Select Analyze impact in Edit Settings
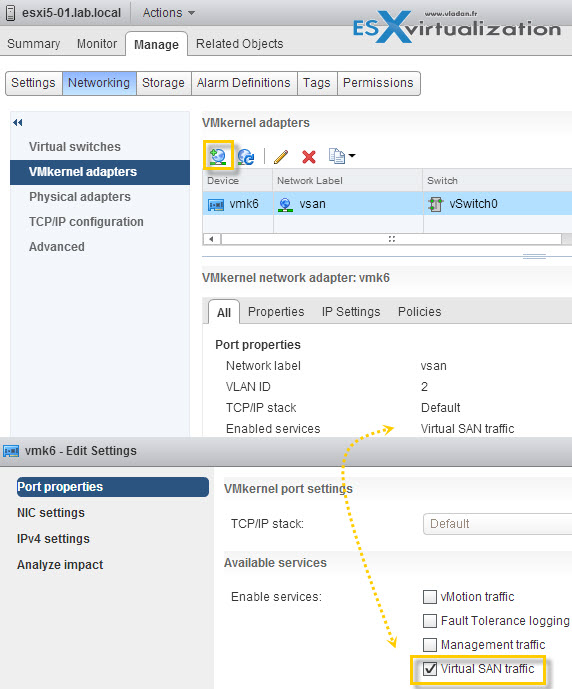Screen dimensions: 572x689 60,565
